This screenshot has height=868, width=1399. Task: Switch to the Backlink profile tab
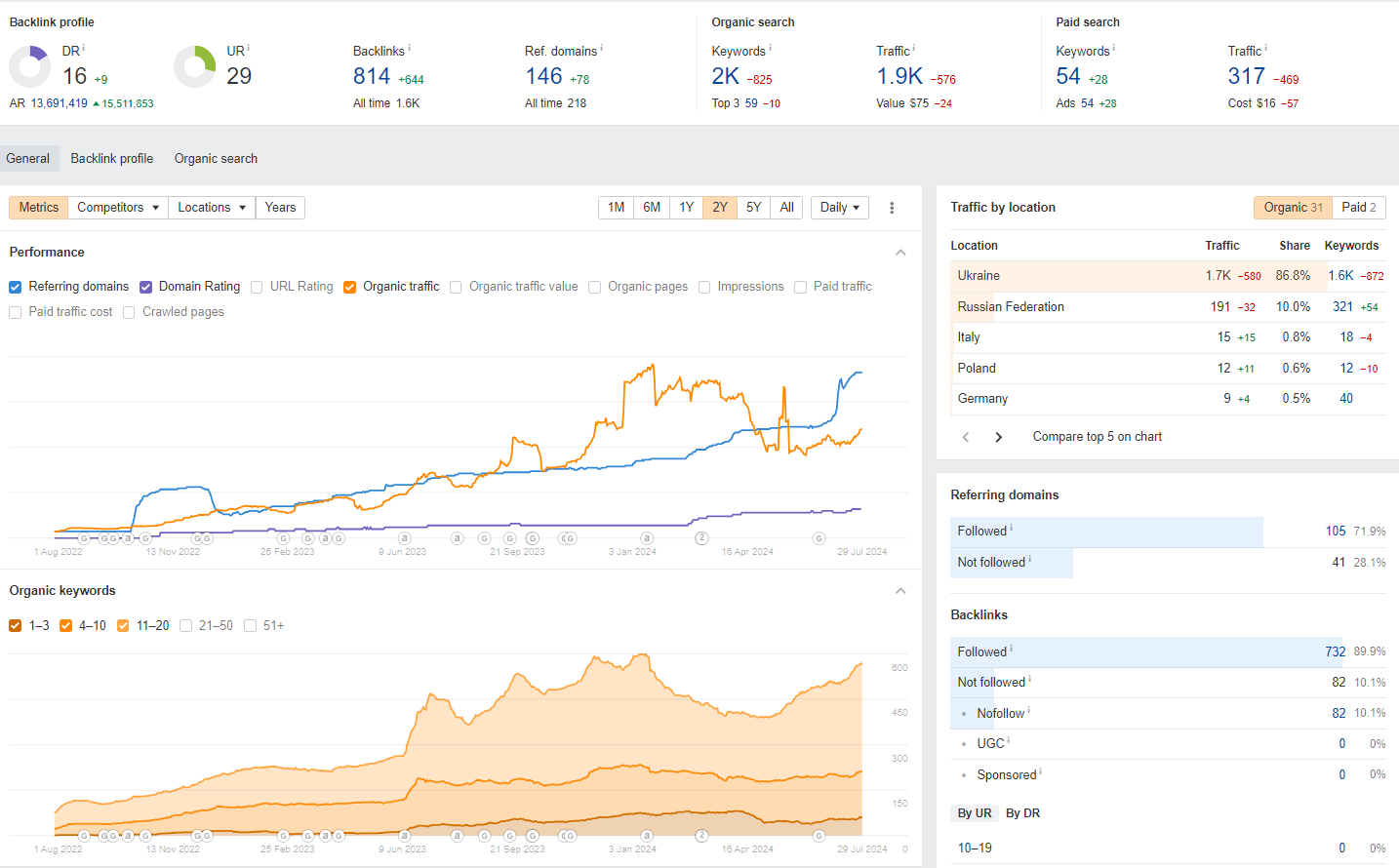(111, 158)
